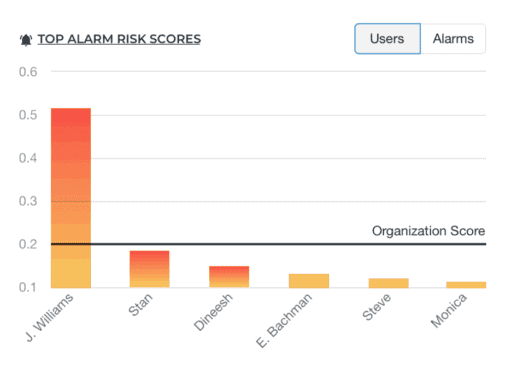Click the Monica axis label
The width and height of the screenshot is (505, 369).
click(x=449, y=310)
